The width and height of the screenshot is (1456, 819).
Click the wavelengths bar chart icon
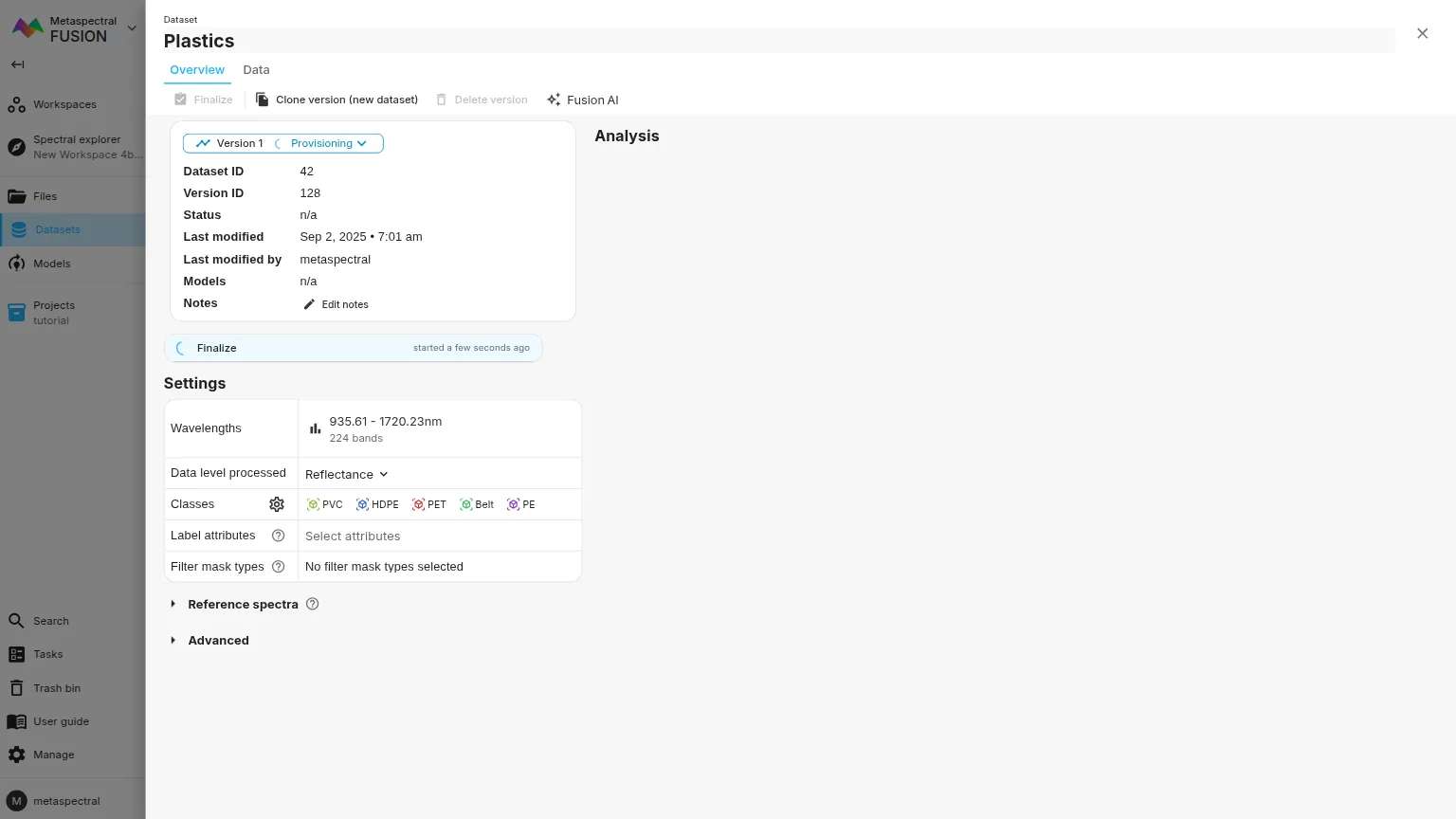(x=315, y=428)
